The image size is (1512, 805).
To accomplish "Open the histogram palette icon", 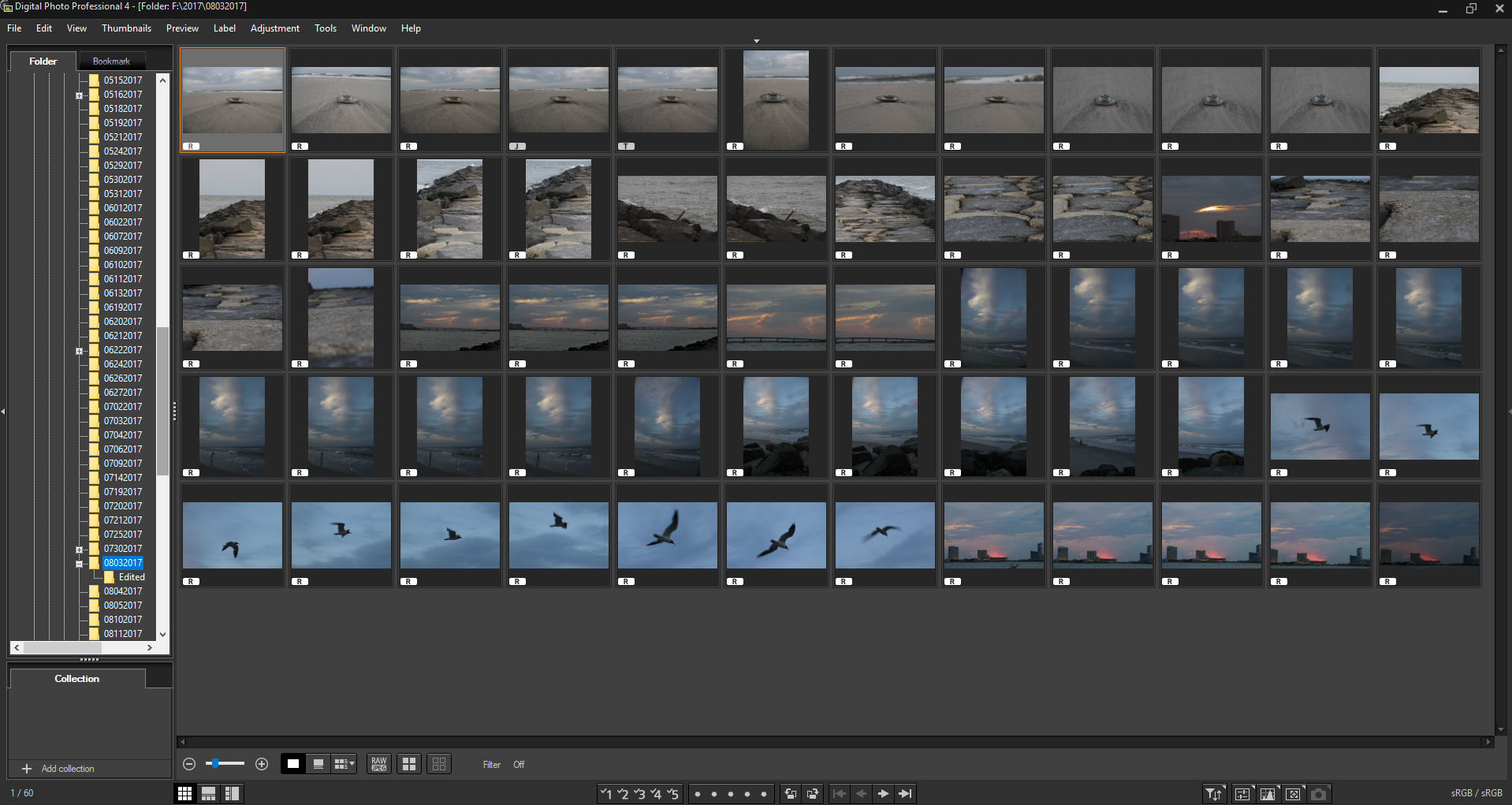I will (1268, 794).
